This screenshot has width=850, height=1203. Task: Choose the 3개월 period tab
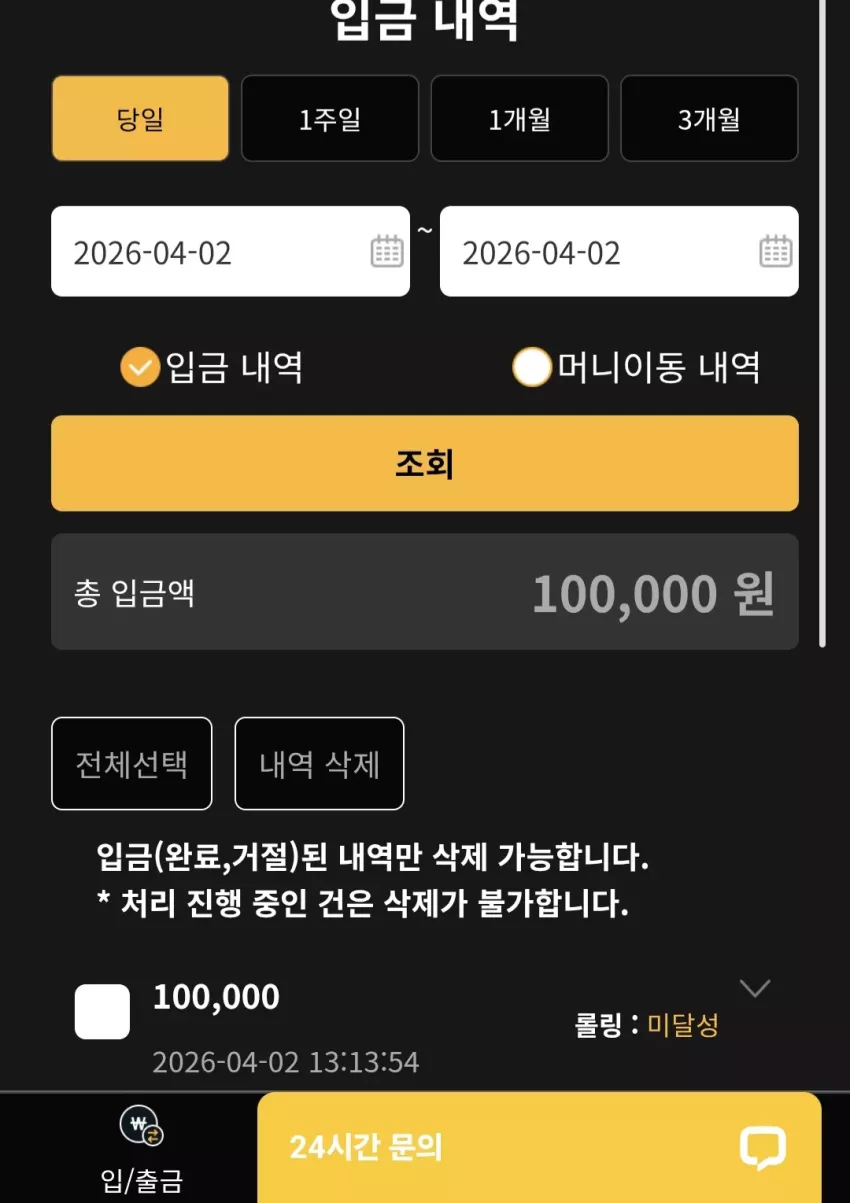tap(709, 118)
